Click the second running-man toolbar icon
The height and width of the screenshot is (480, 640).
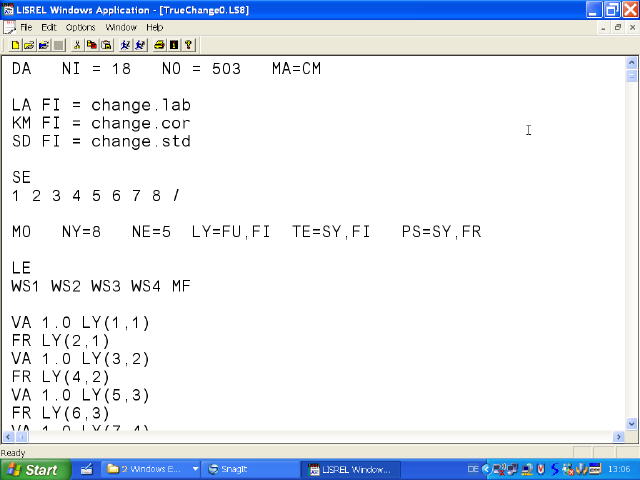(138, 45)
